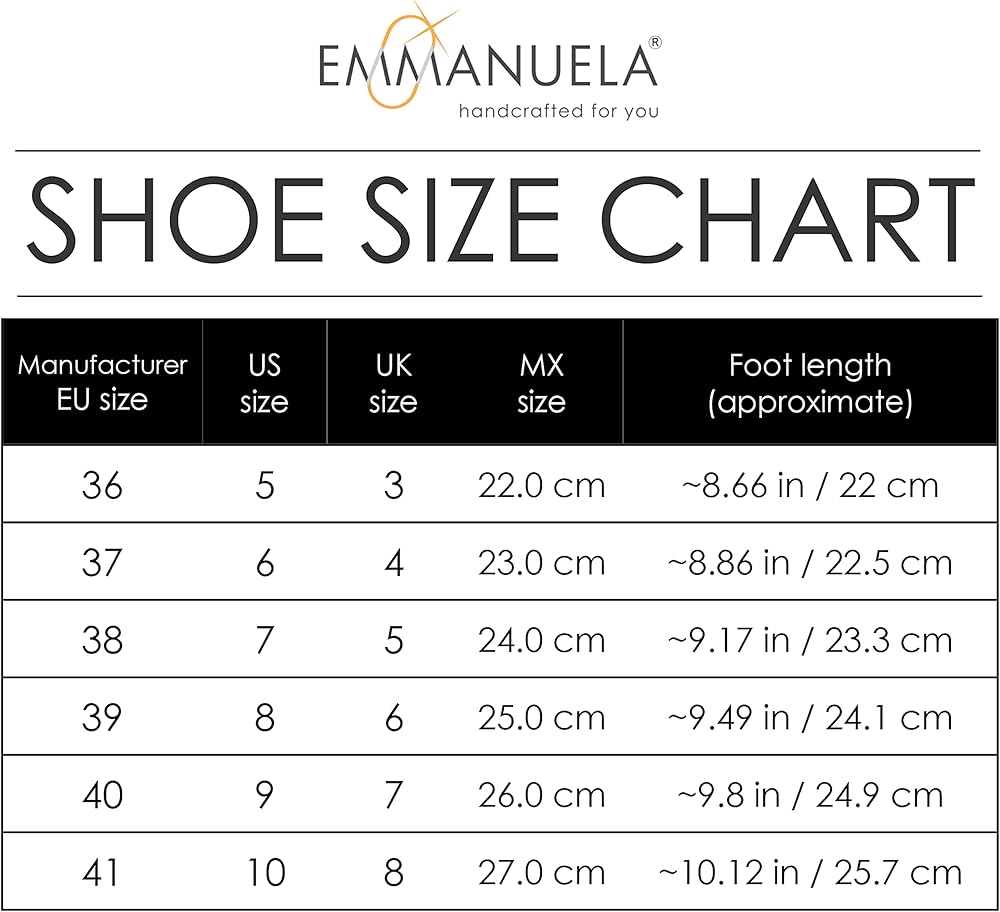1000x912 pixels.
Task: Select the MX size column header
Action: (541, 382)
